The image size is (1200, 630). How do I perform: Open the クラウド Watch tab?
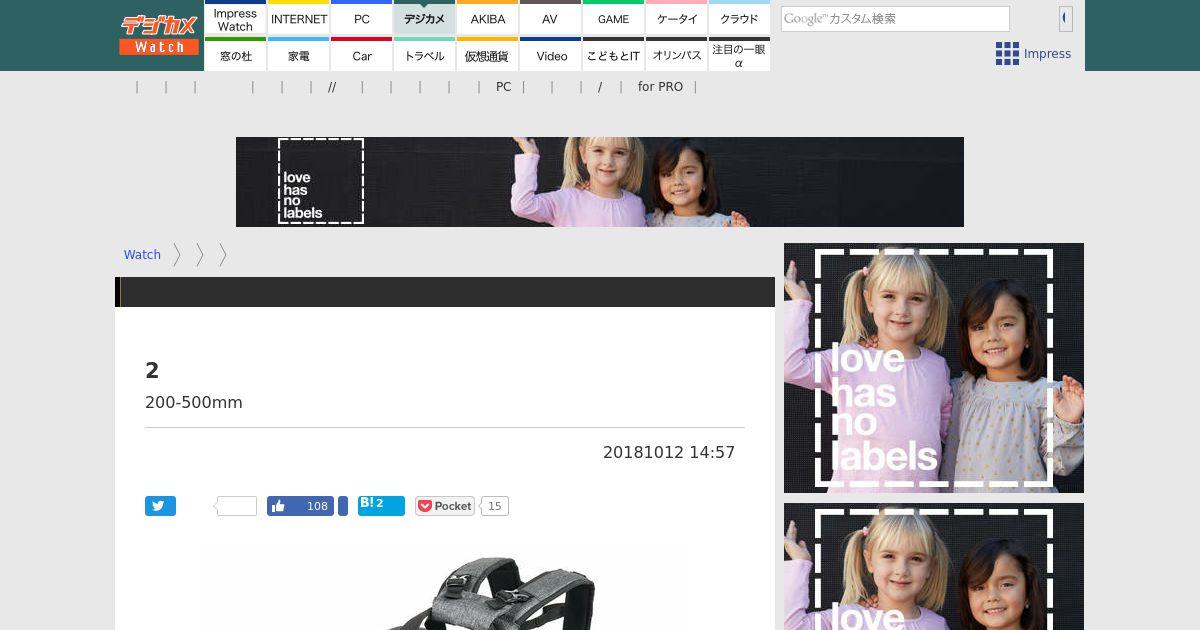[739, 19]
